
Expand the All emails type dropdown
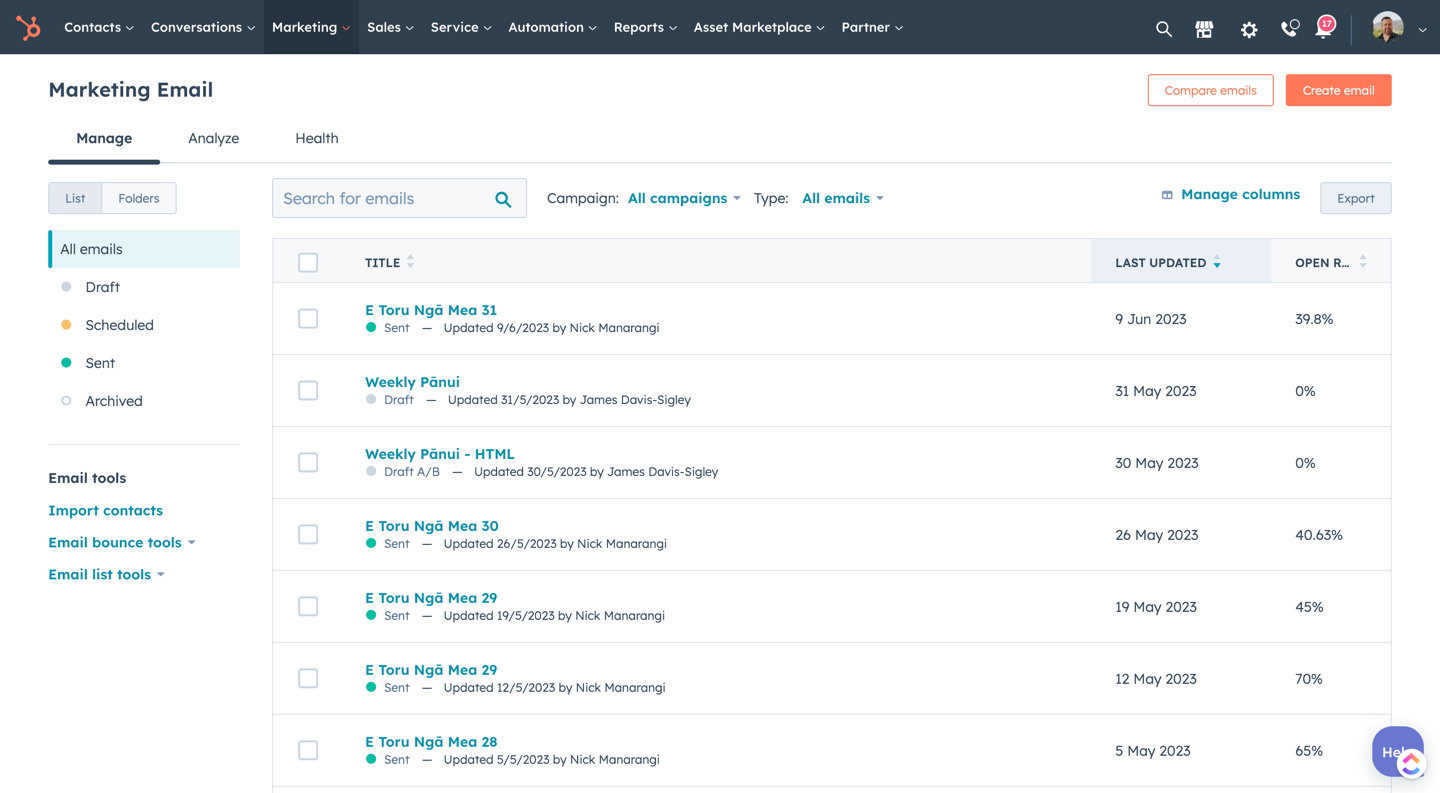(843, 198)
